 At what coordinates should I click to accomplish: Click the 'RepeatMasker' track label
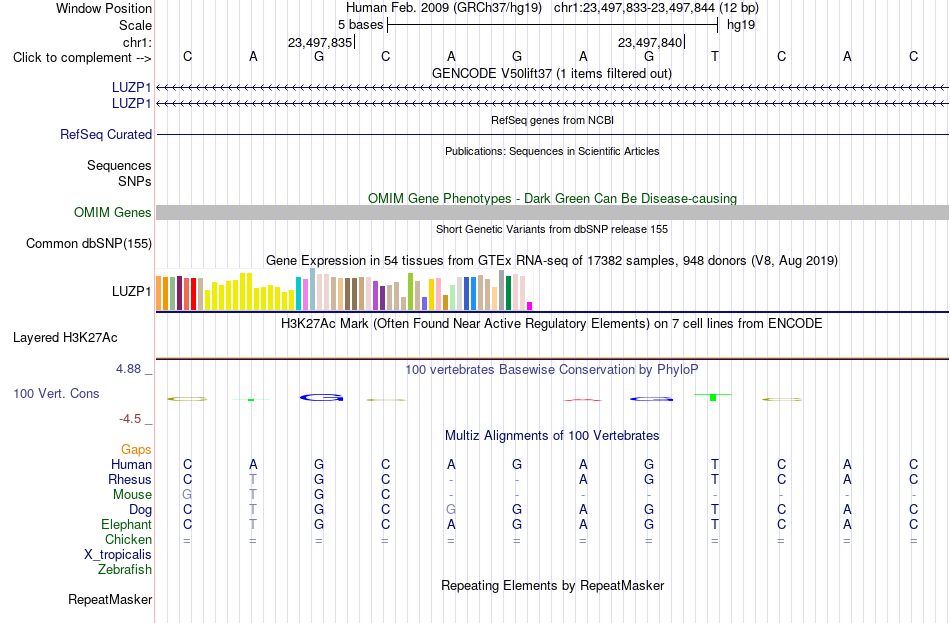point(110,599)
